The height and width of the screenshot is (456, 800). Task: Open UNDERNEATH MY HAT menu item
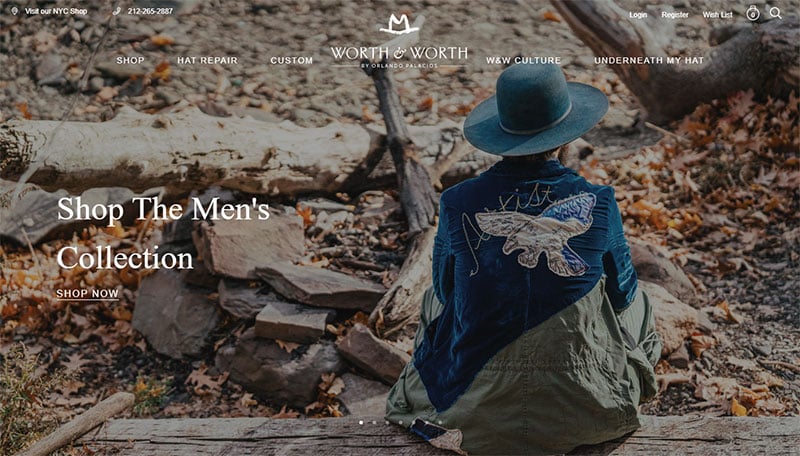pos(649,60)
